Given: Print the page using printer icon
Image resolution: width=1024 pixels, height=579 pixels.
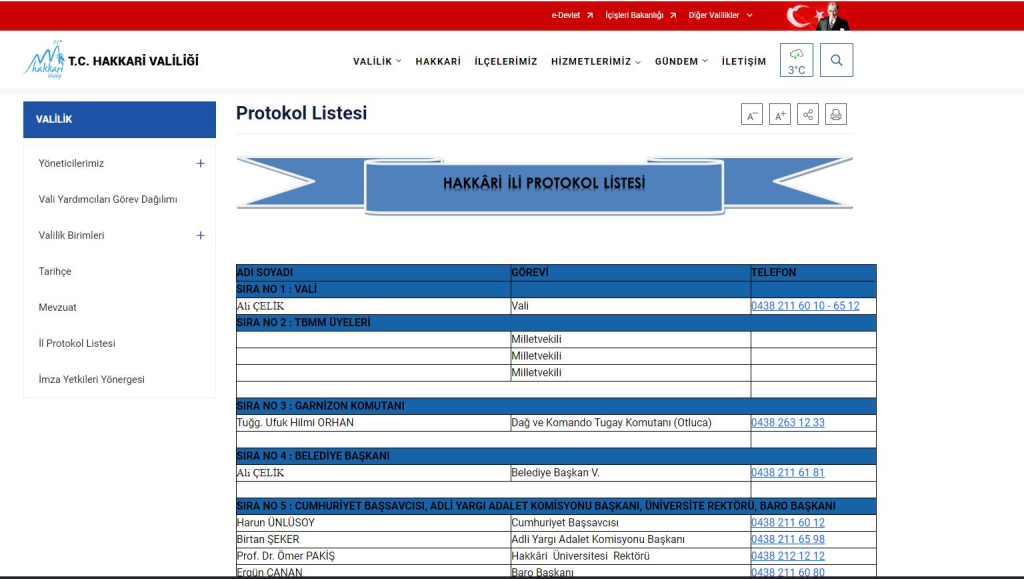Looking at the screenshot, I should pyautogui.click(x=836, y=115).
